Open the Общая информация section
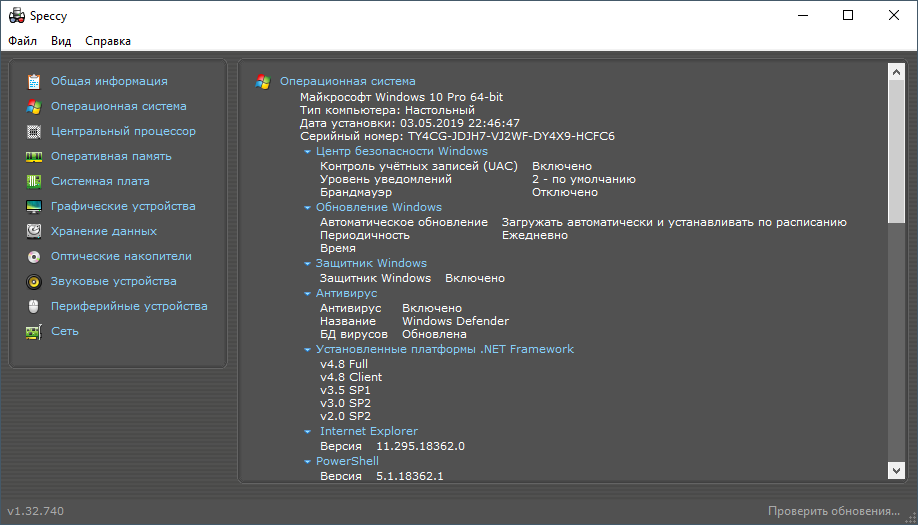This screenshot has width=918, height=525. point(109,81)
